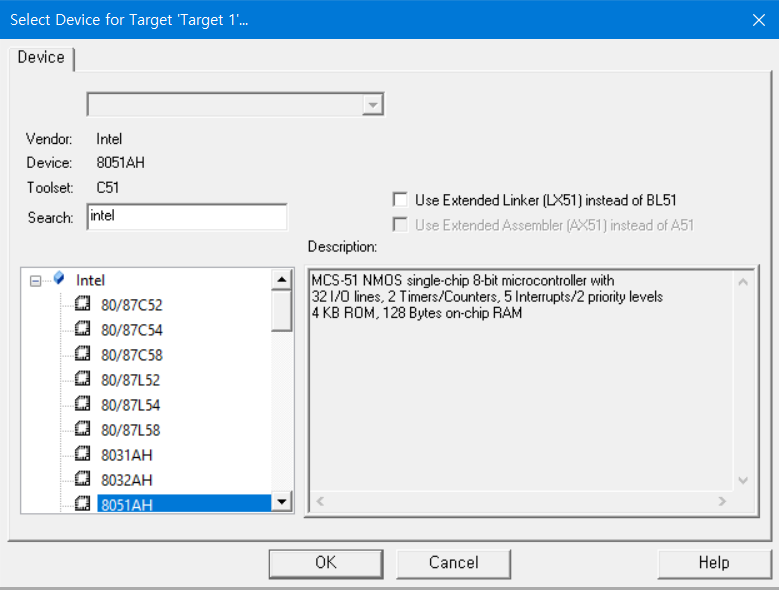
Task: Select device 80/87C54 in the list
Action: pos(132,330)
